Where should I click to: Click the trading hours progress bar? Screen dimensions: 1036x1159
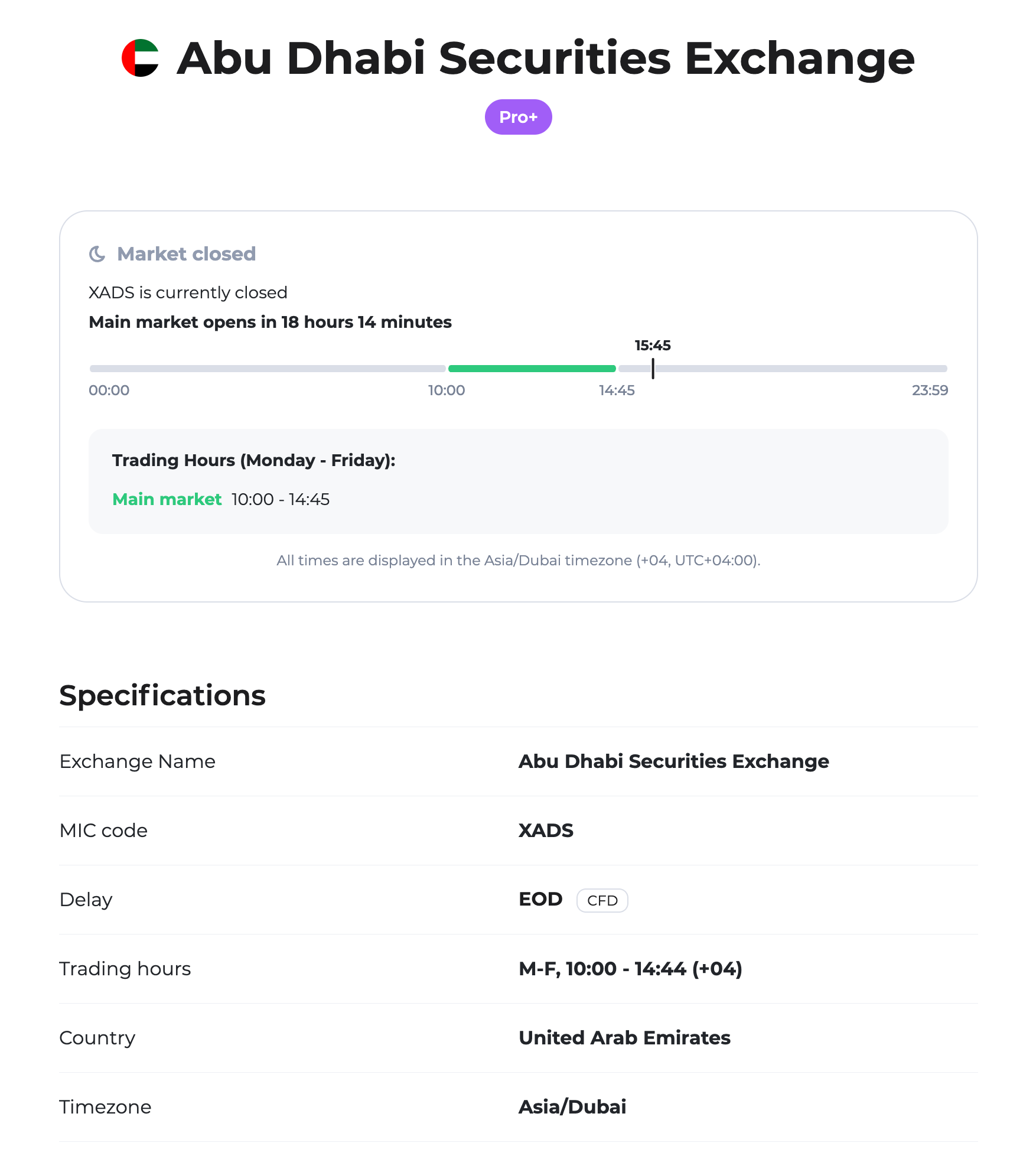[517, 368]
